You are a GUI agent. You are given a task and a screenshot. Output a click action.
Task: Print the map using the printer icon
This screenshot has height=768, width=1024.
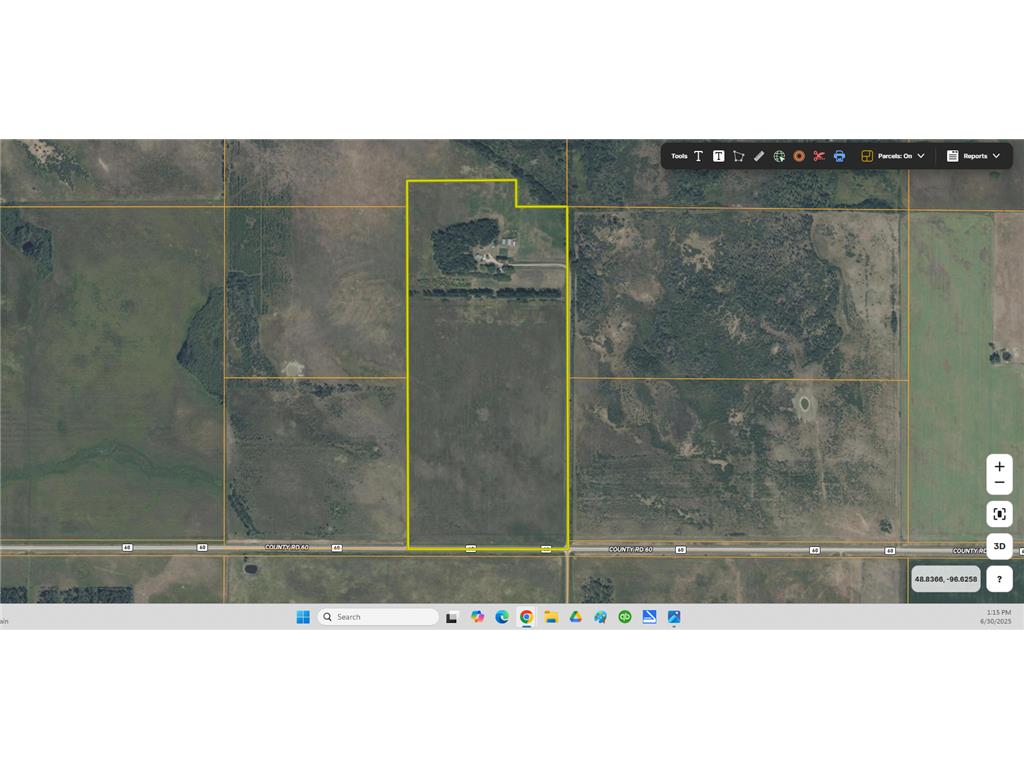pos(840,156)
